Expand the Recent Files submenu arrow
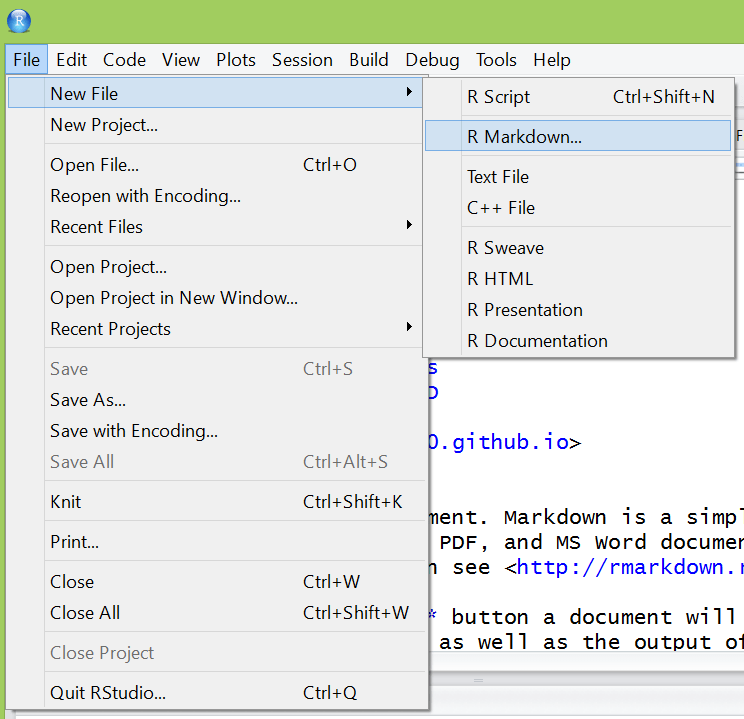The width and height of the screenshot is (744, 719). click(x=409, y=225)
